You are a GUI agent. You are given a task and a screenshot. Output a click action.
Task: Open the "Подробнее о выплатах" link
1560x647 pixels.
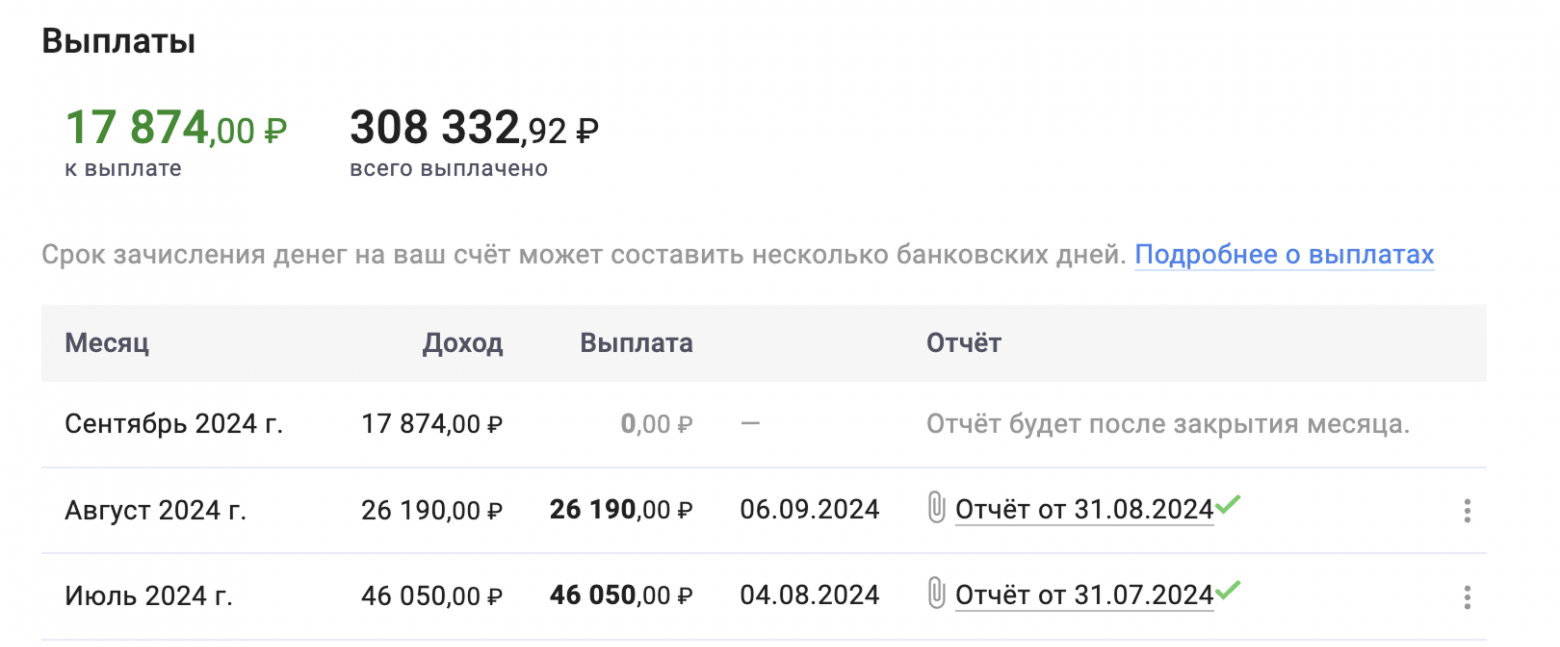(1284, 255)
